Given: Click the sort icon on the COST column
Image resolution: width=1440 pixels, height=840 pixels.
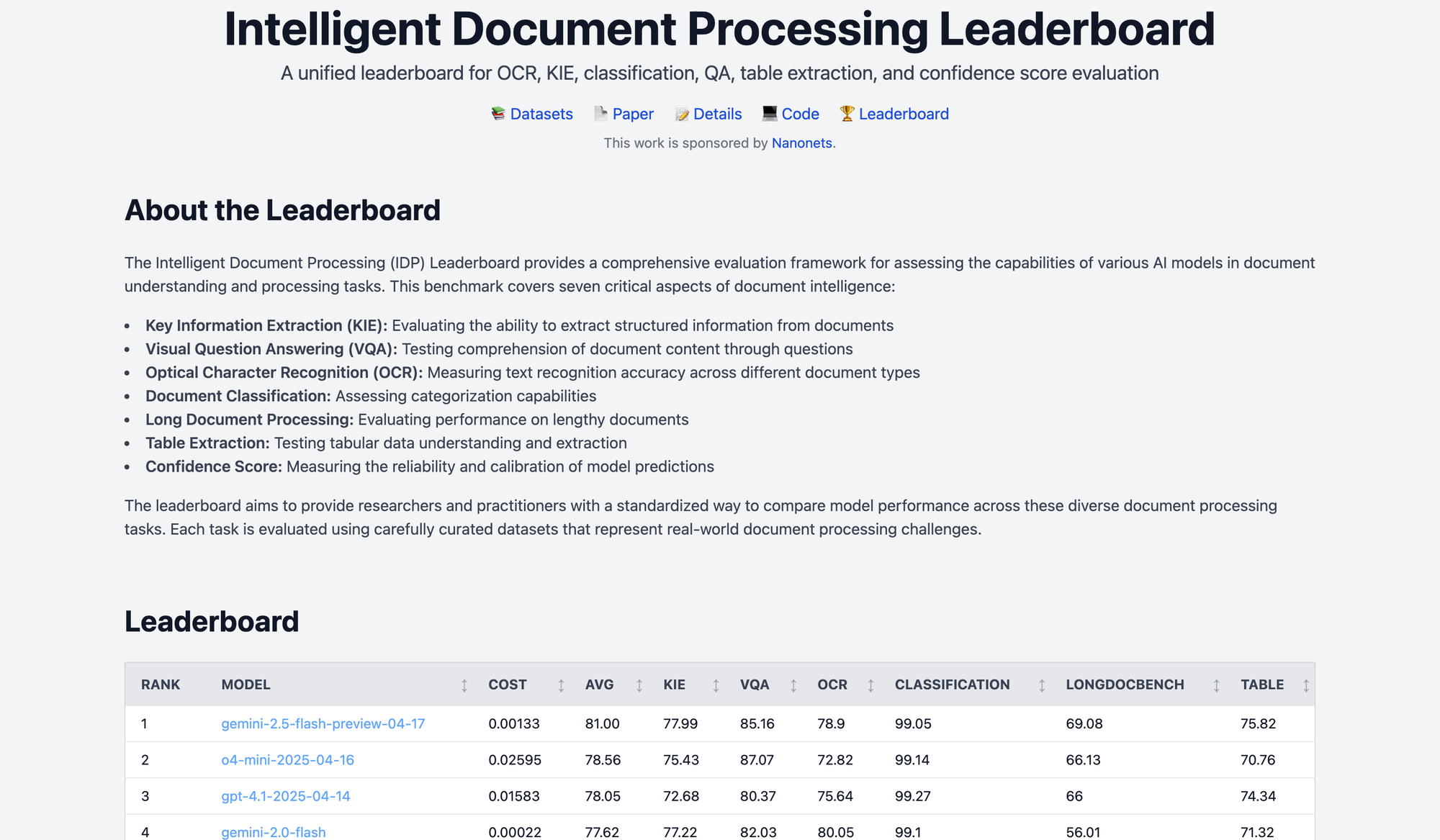Looking at the screenshot, I should point(560,685).
